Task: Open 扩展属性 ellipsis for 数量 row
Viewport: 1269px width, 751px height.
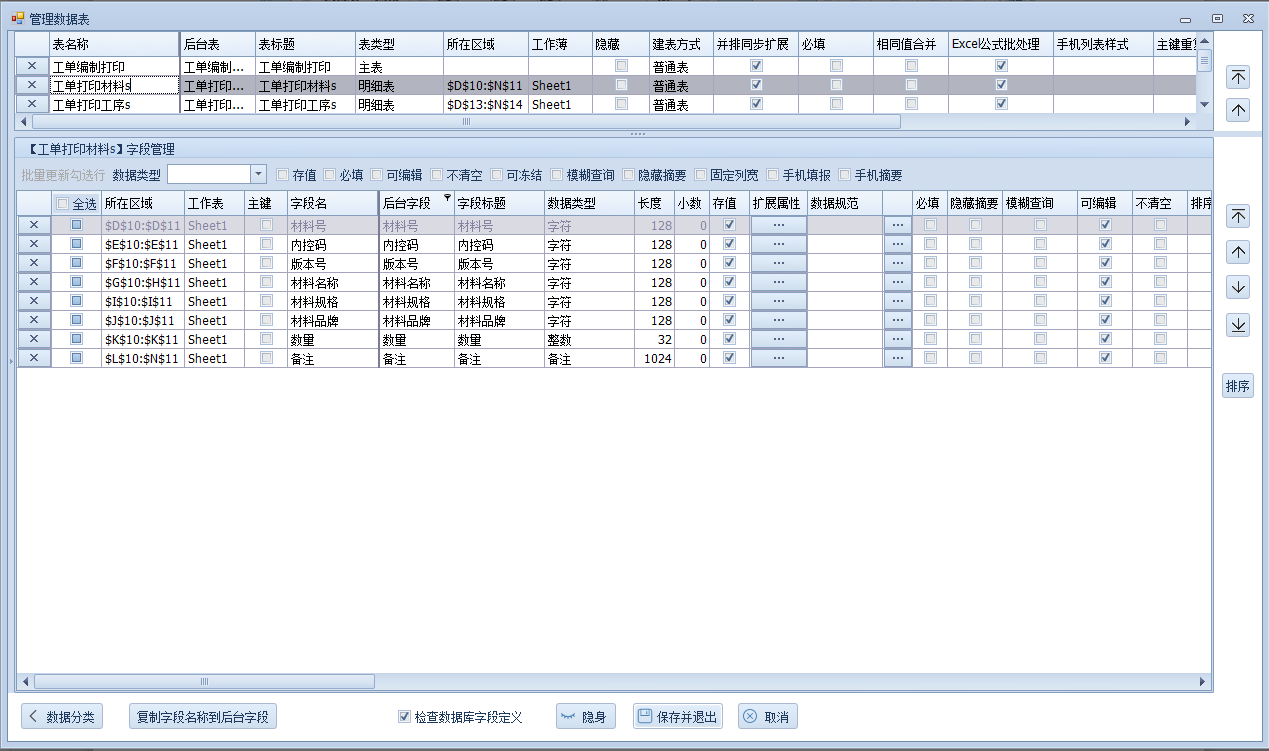Action: [778, 339]
